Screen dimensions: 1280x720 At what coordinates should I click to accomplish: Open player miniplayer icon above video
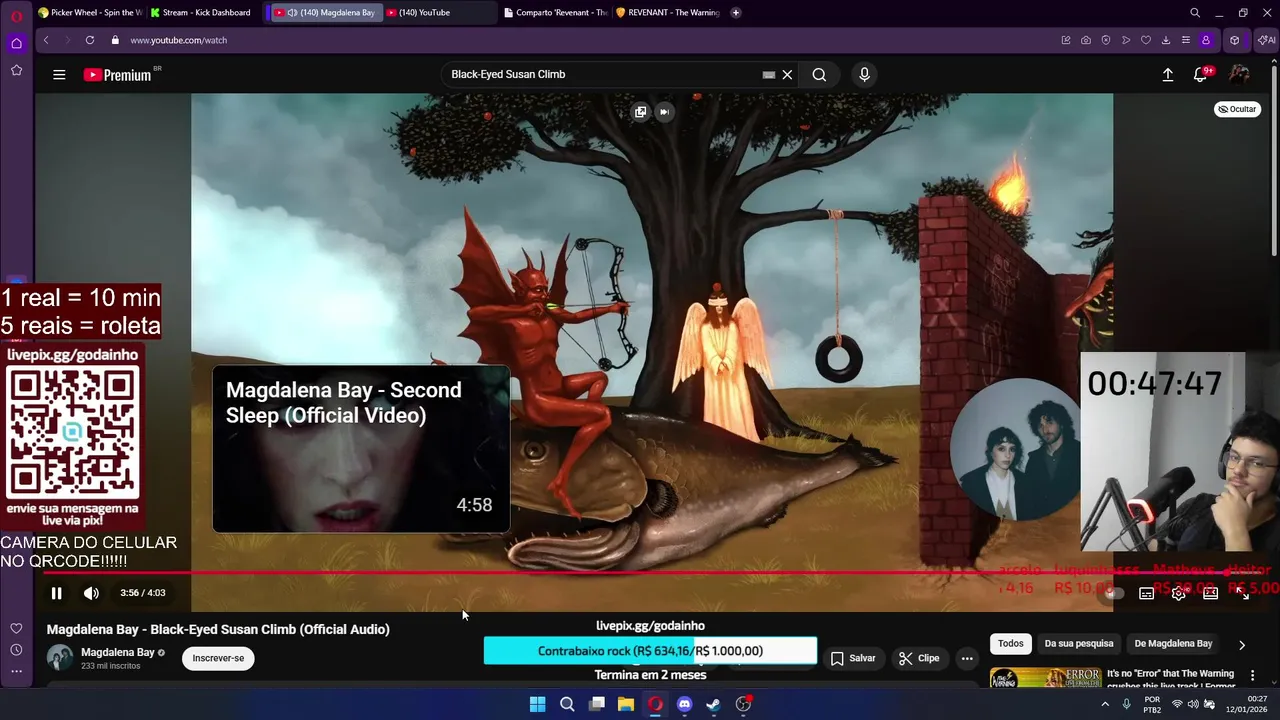[x=640, y=112]
